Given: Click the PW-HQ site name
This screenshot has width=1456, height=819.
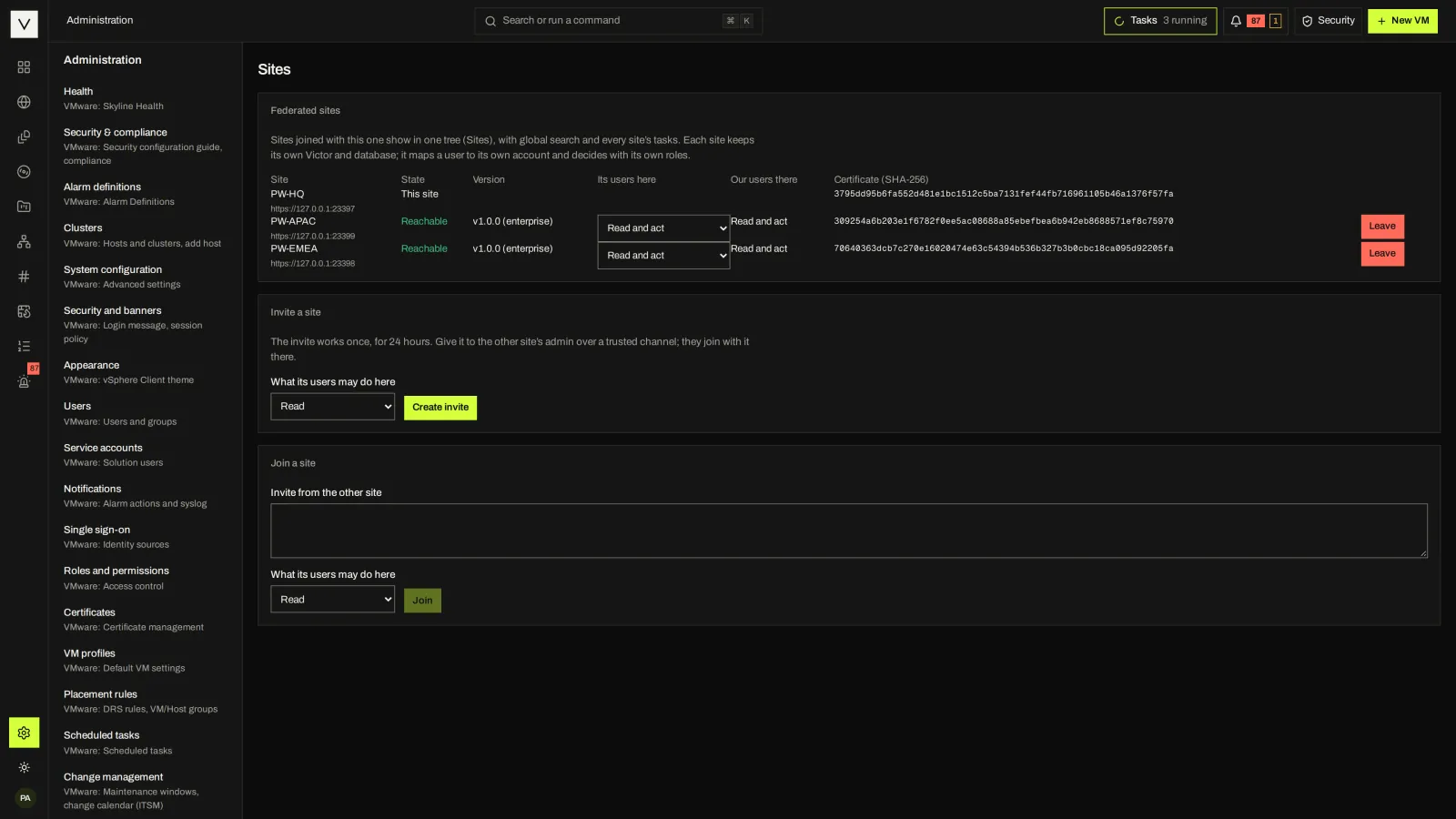Looking at the screenshot, I should point(288,194).
